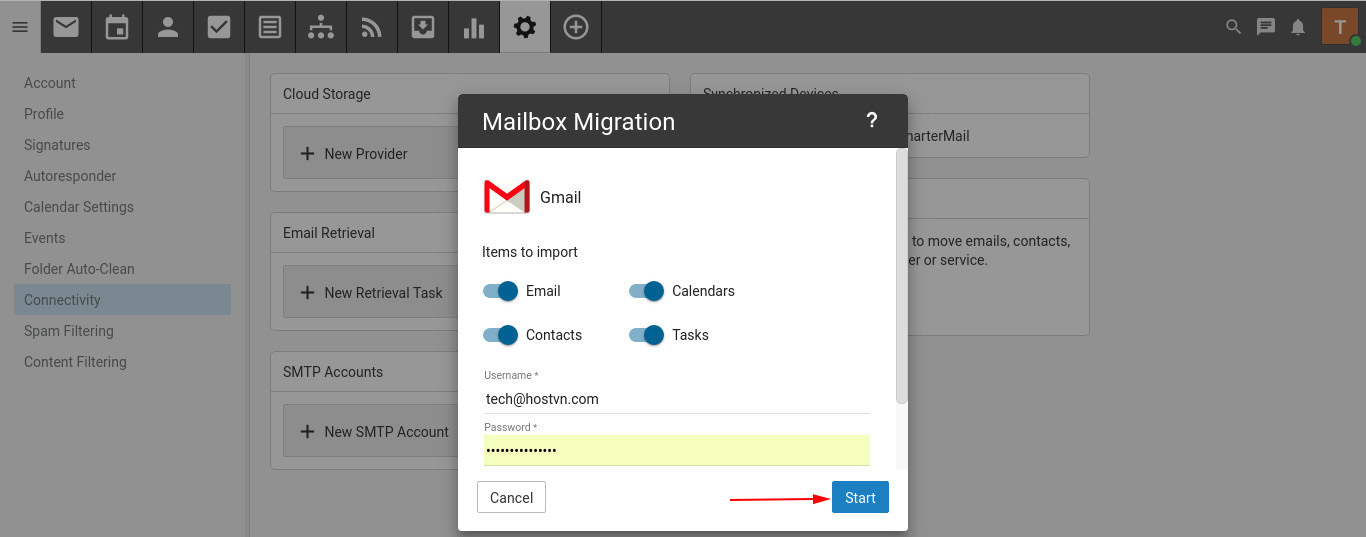Viewport: 1366px width, 537px height.
Task: Disable the Calendars import switch
Action: coord(646,291)
